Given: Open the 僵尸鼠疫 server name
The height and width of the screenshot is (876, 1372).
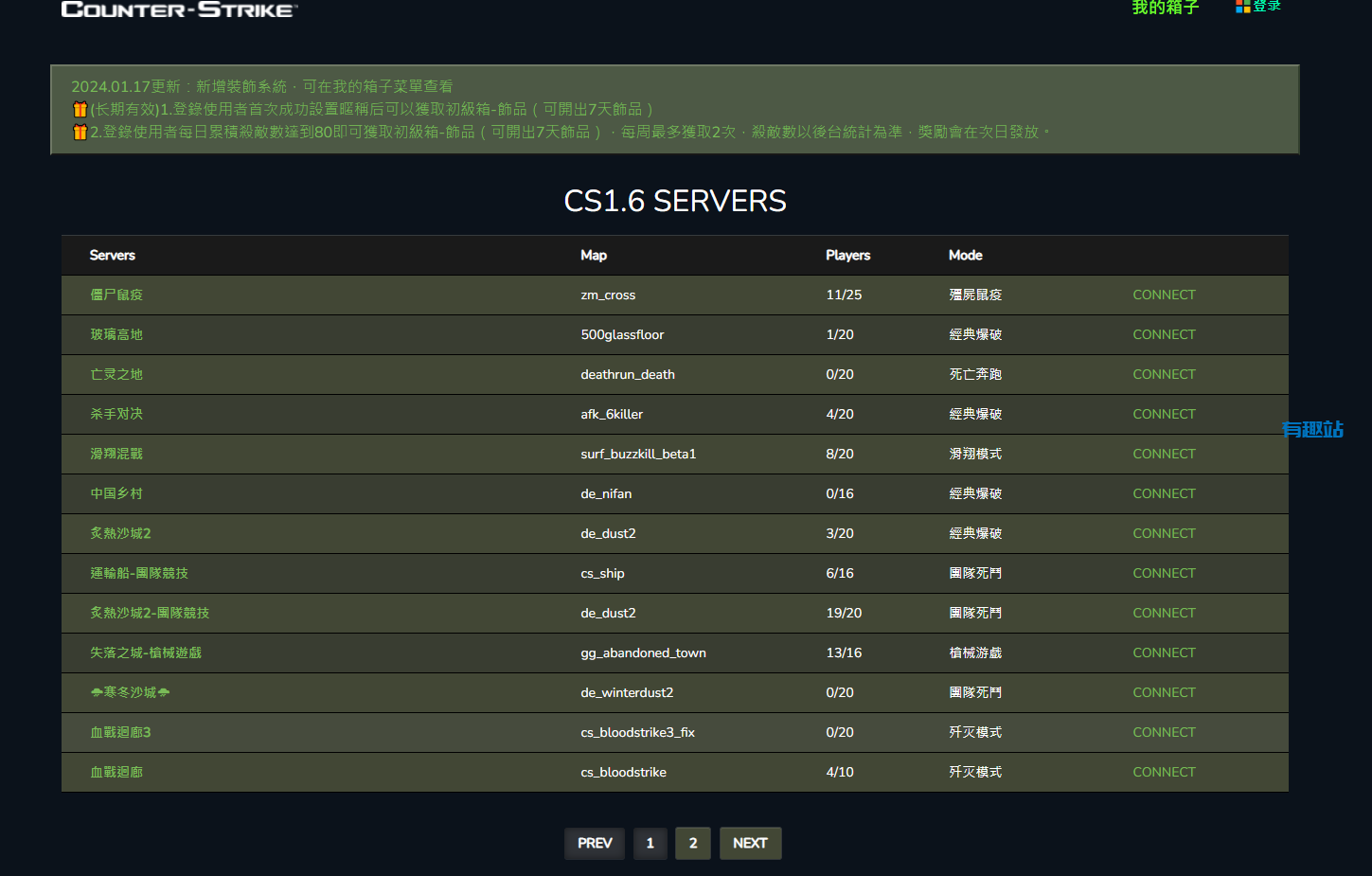Looking at the screenshot, I should (116, 295).
